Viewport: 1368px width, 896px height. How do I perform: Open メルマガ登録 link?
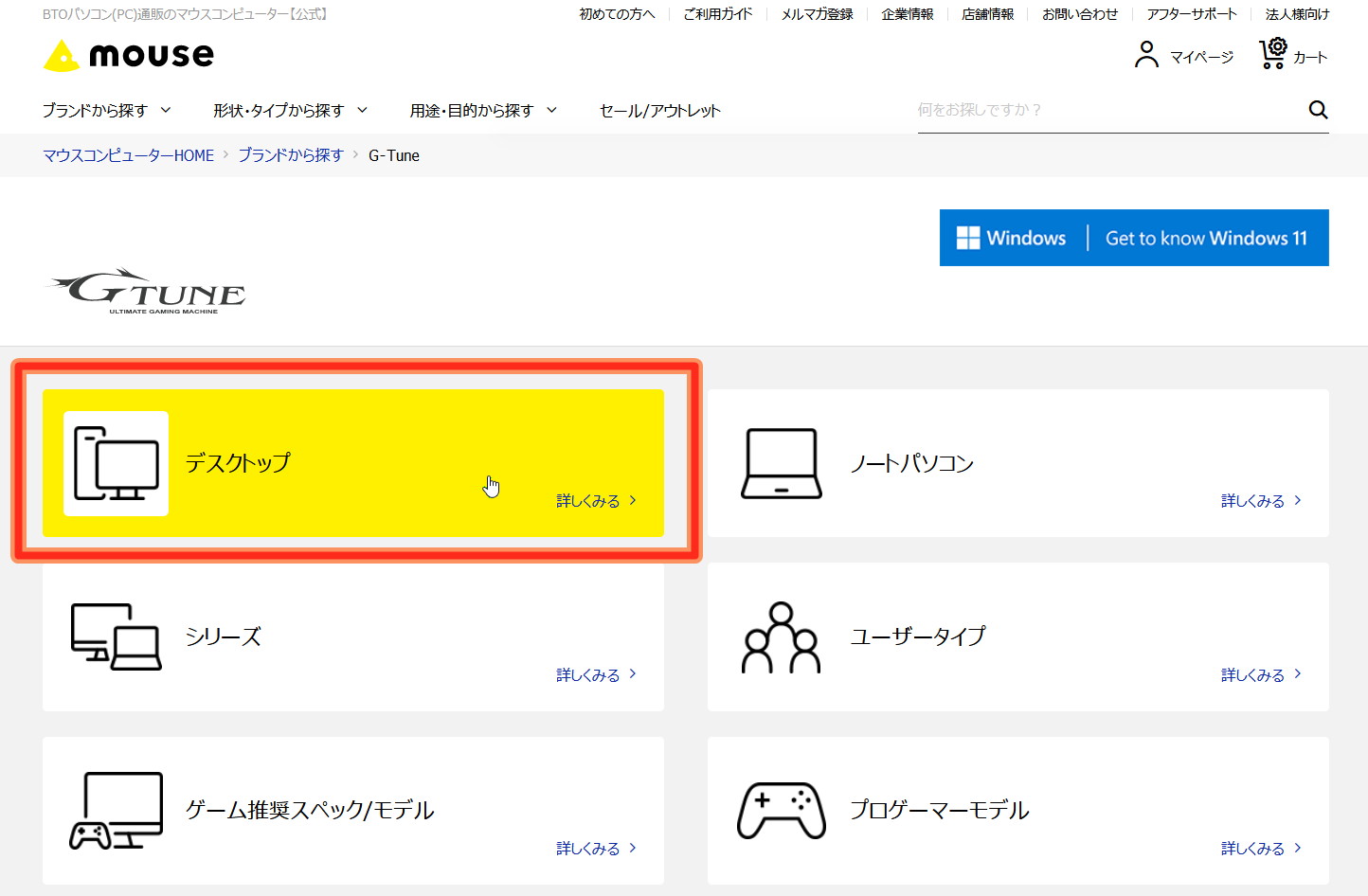817,14
